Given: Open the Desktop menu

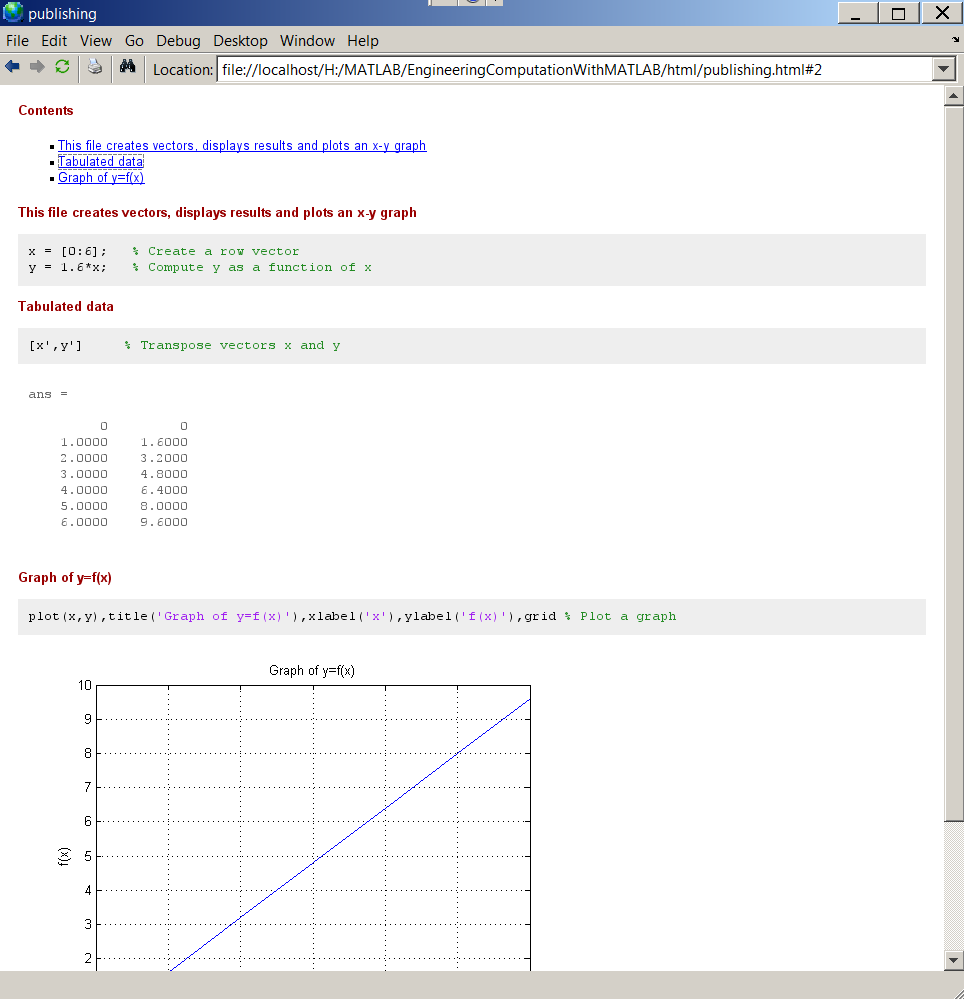Looking at the screenshot, I should 240,41.
